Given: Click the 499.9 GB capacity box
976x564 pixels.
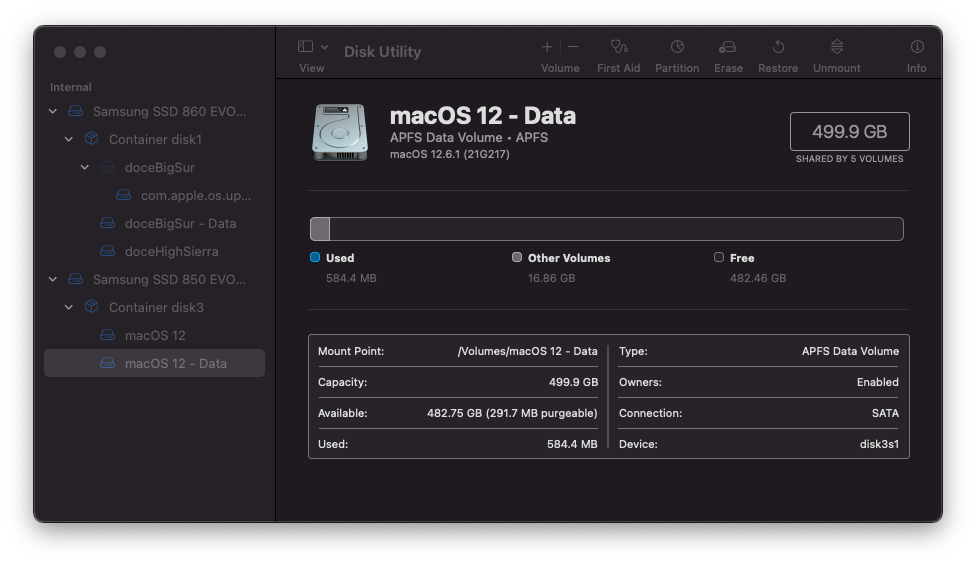Looking at the screenshot, I should [850, 131].
